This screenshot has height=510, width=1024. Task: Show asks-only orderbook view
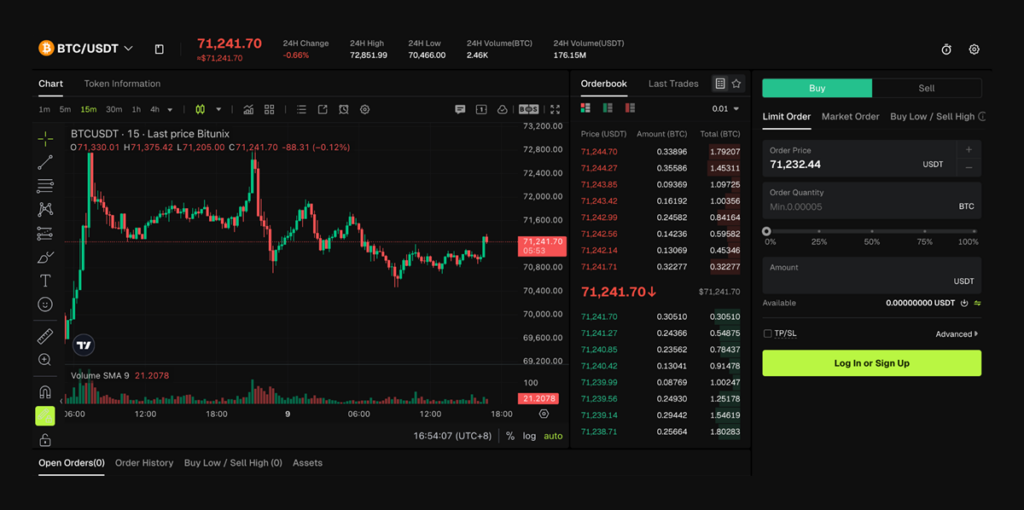[630, 108]
